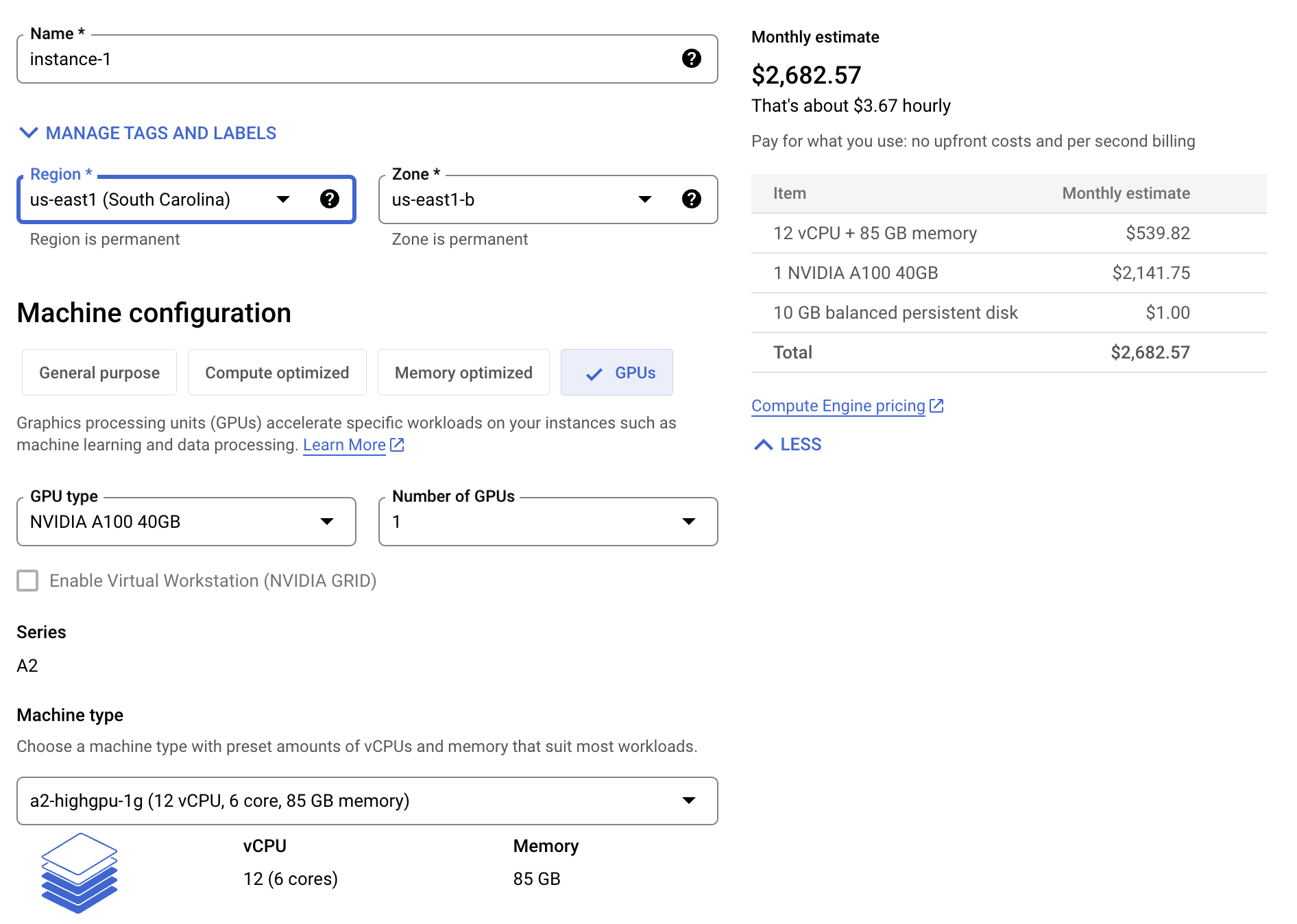Screen dimensions: 1297x924
Task: Switch to the General purpose tab
Action: click(99, 372)
